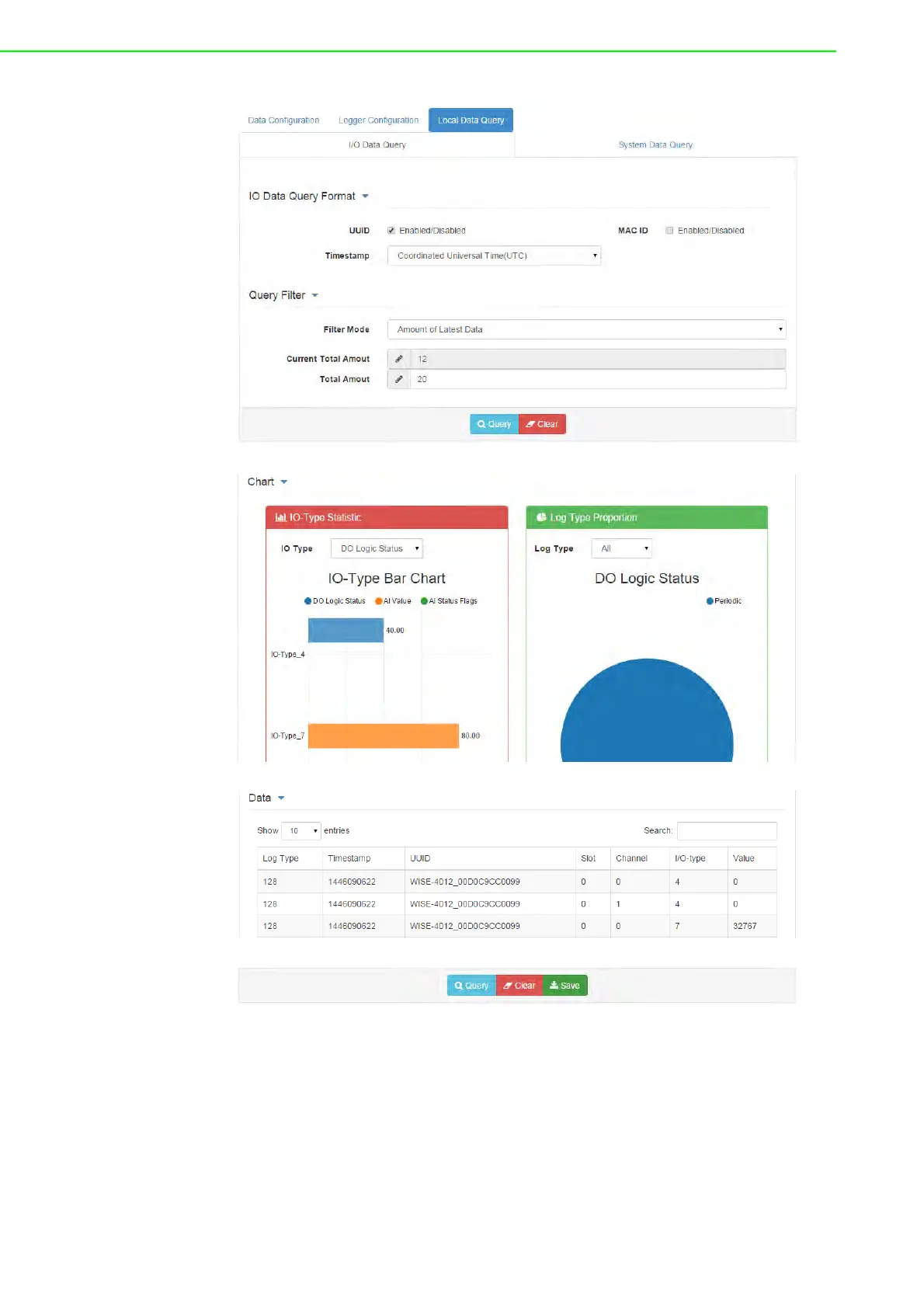This screenshot has height=1308, width=924.
Task: Click the Search input field in Data table
Action: click(x=727, y=830)
